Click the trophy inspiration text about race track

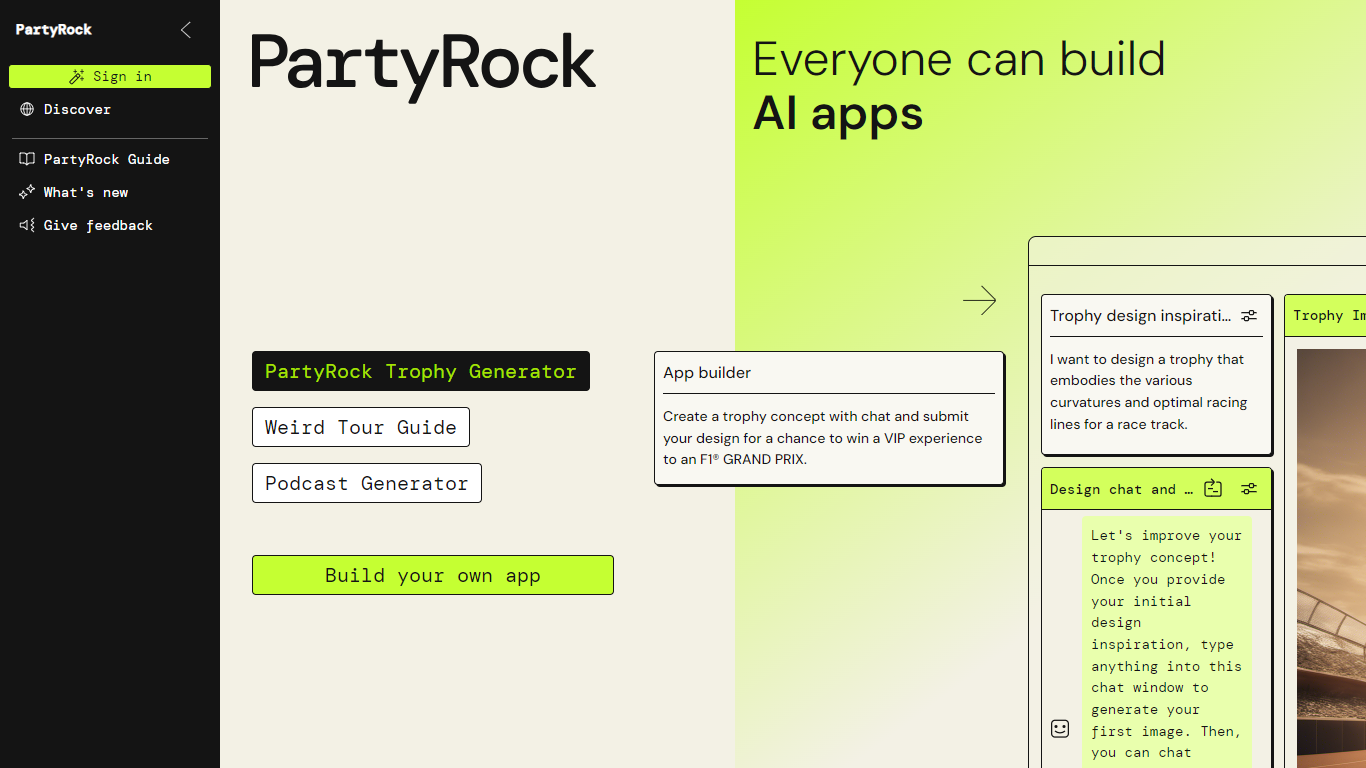[1149, 391]
